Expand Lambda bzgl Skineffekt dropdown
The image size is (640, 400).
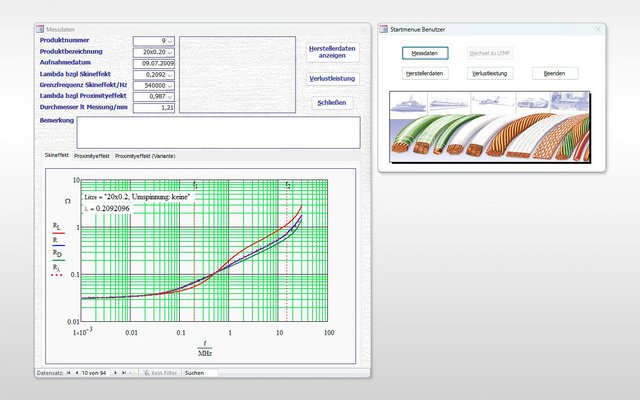pos(171,74)
